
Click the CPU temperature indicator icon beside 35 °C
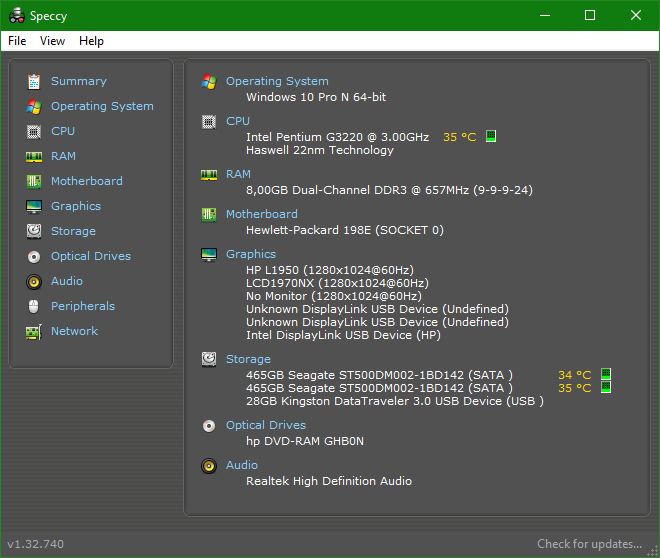pyautogui.click(x=491, y=136)
